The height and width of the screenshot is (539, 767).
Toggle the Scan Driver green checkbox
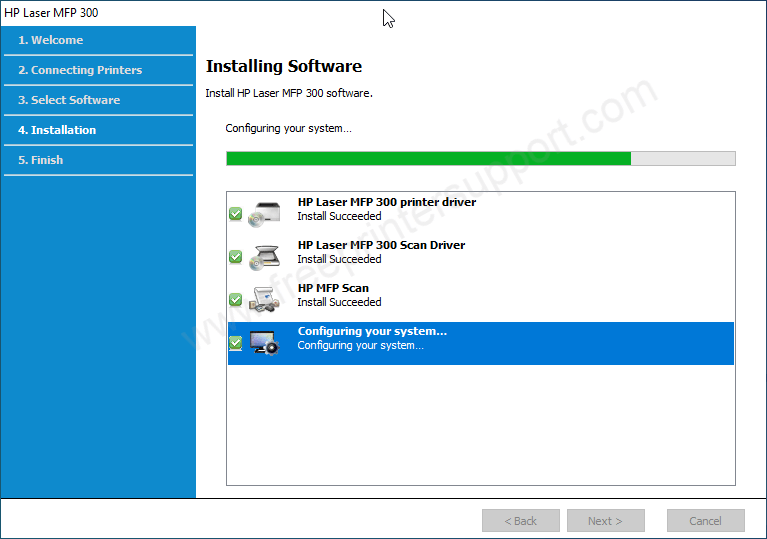235,256
